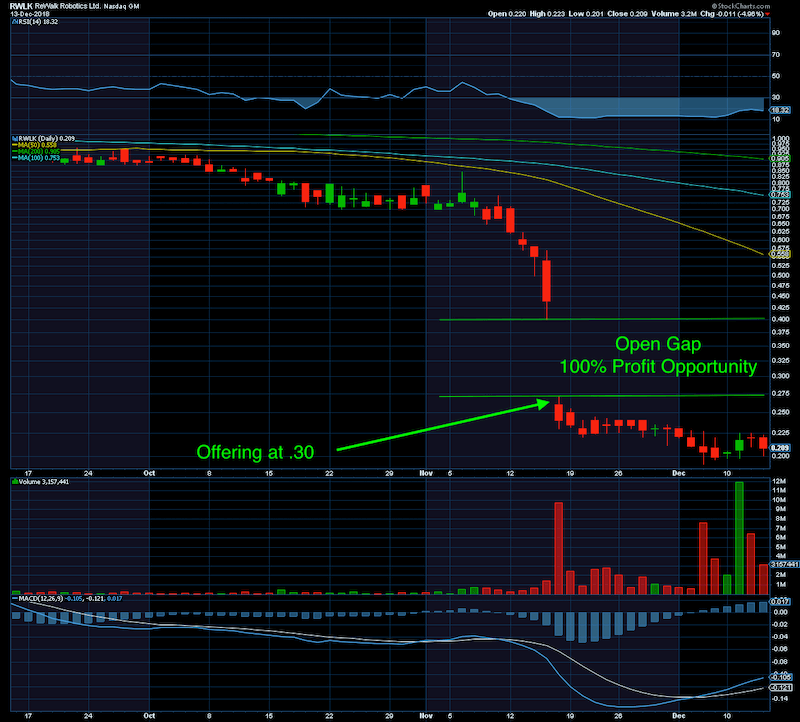Click the red down-arrow beside the Chg value
Viewport: 800px width, 722px height.
(766, 14)
